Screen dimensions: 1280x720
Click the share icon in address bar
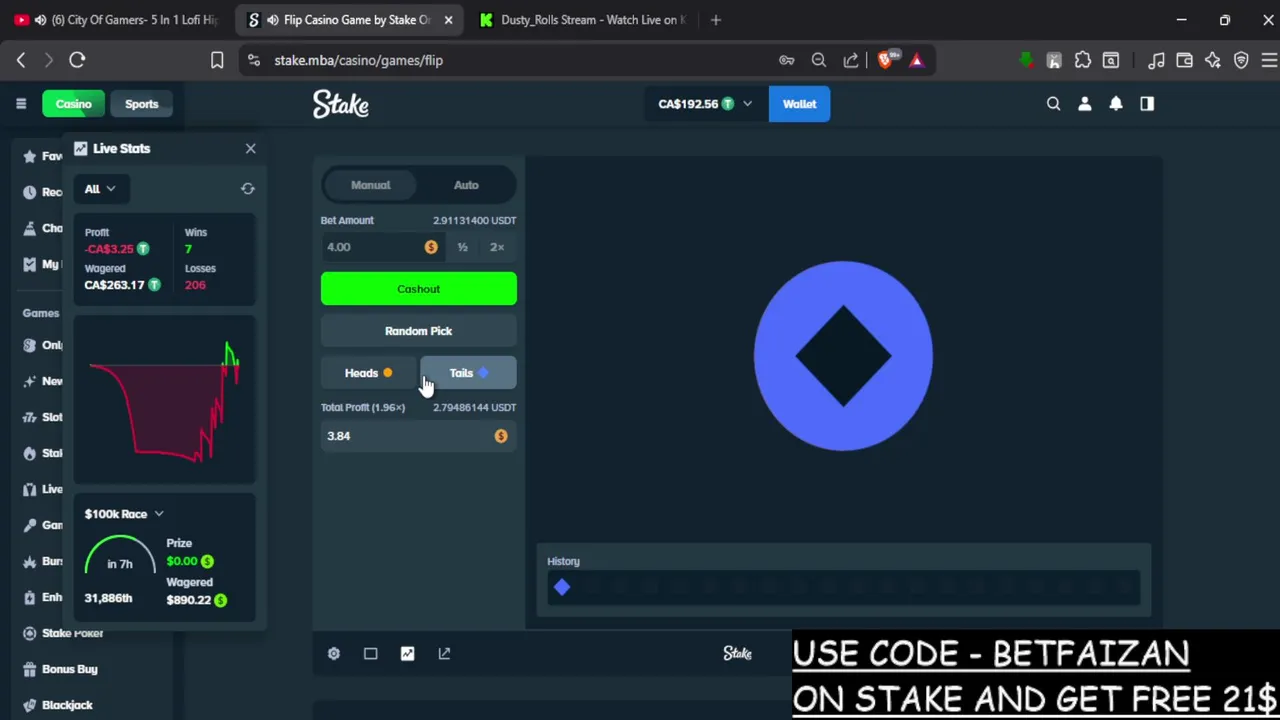851,60
